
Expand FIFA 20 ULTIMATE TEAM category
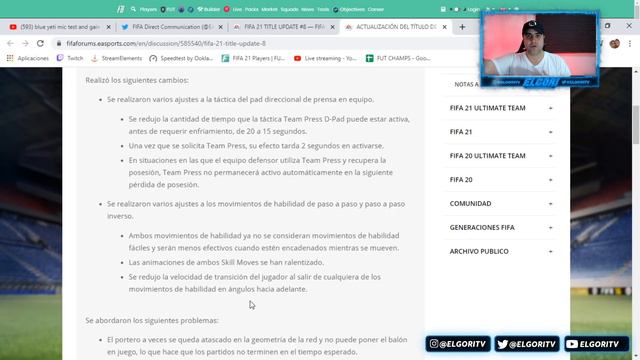[x=501, y=156]
